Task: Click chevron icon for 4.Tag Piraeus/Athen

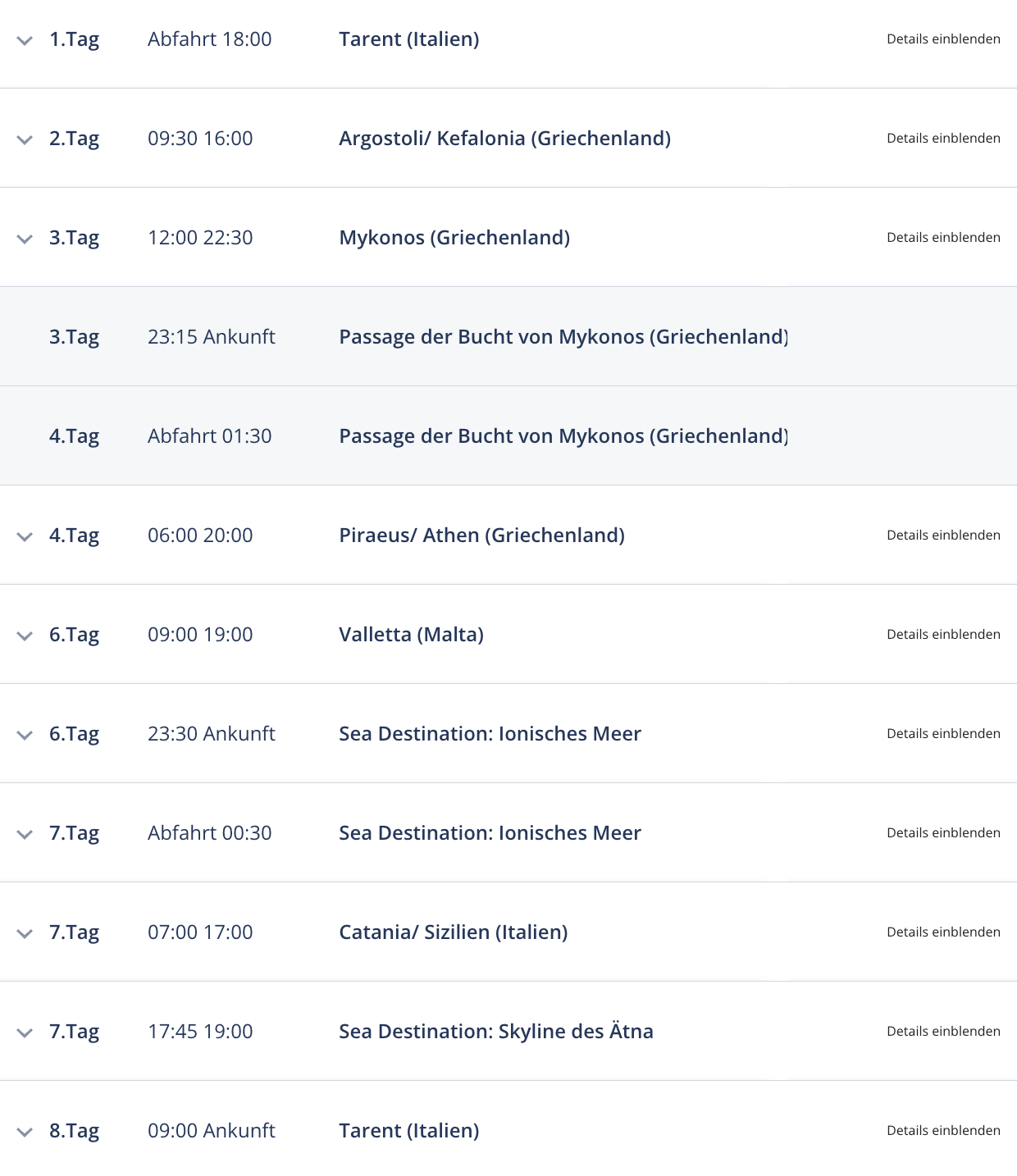Action: click(x=25, y=536)
